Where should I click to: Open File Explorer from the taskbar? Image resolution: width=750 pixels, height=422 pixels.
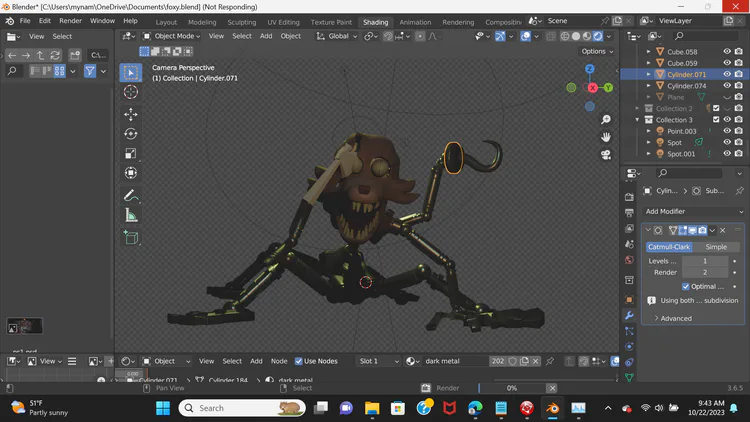372,408
